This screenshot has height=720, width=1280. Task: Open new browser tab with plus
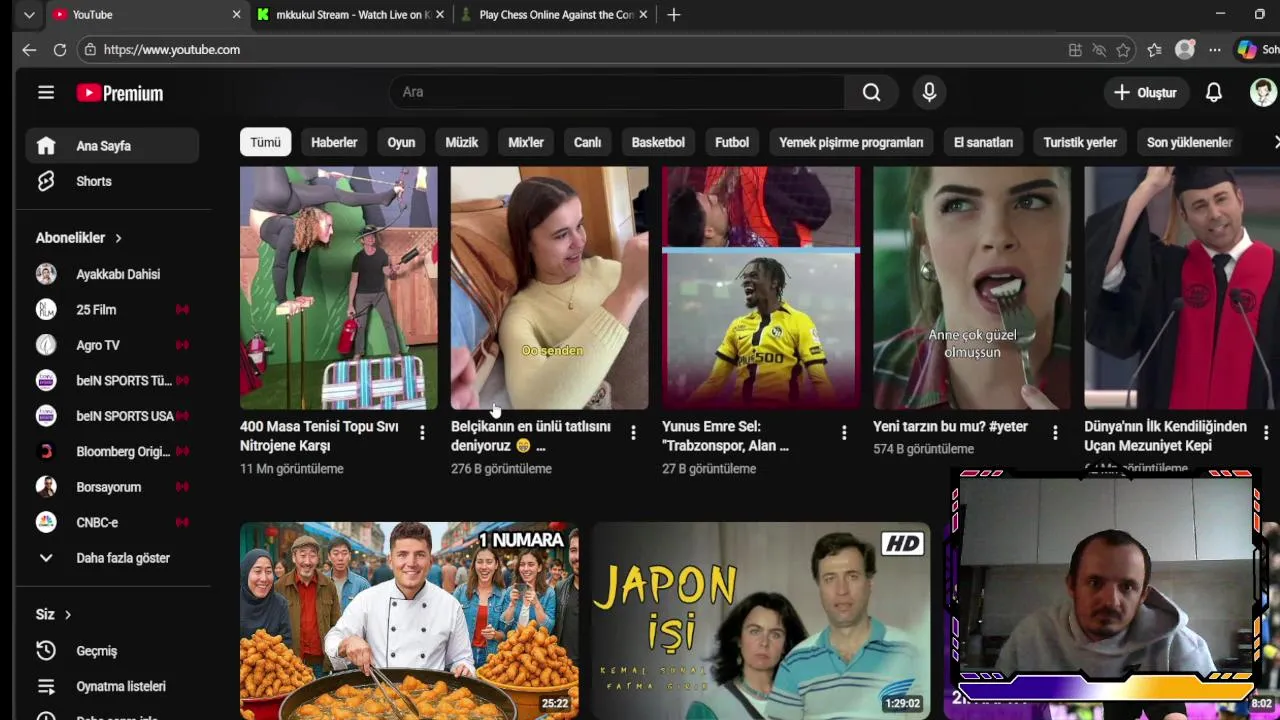click(673, 15)
